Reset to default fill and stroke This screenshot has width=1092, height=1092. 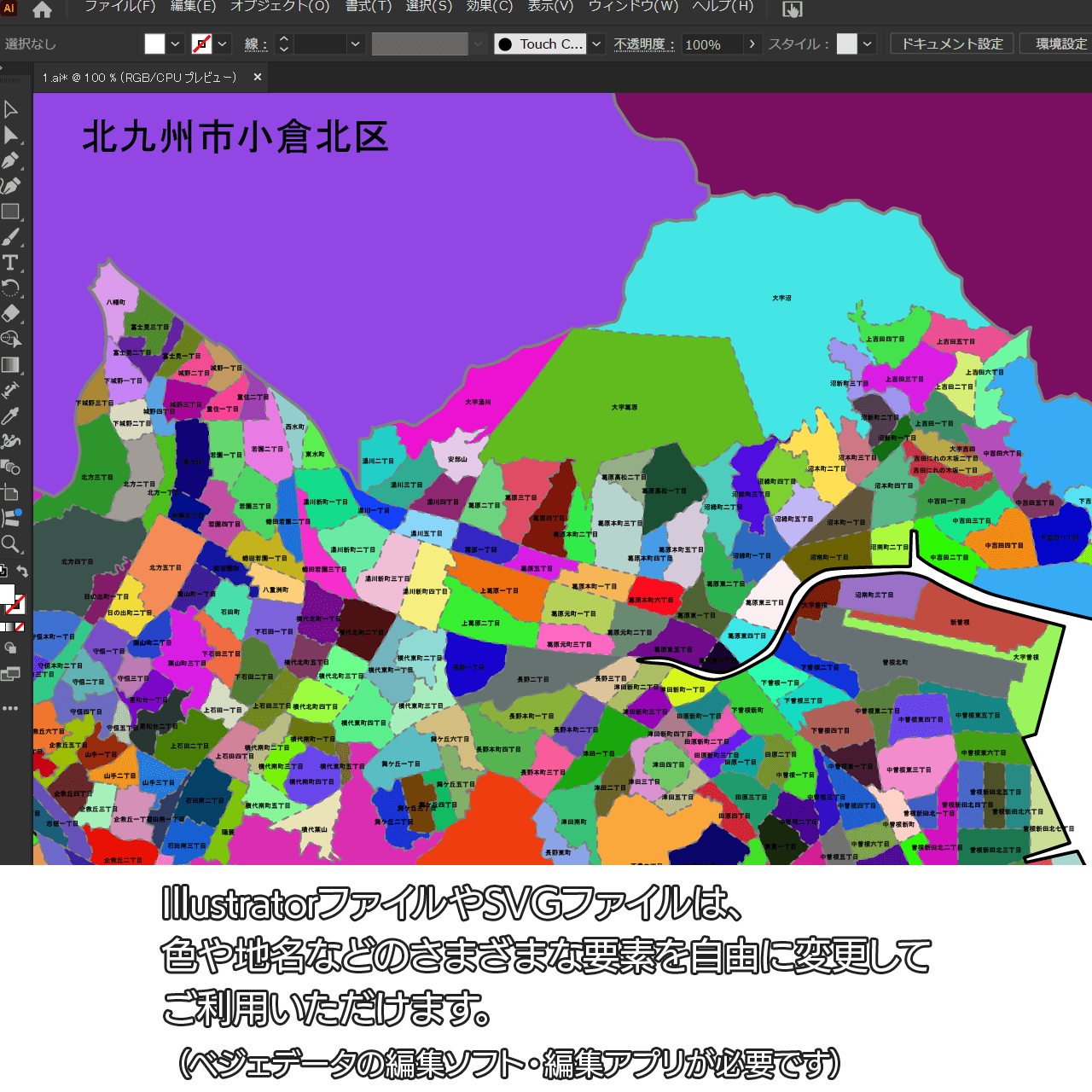pyautogui.click(x=3, y=571)
